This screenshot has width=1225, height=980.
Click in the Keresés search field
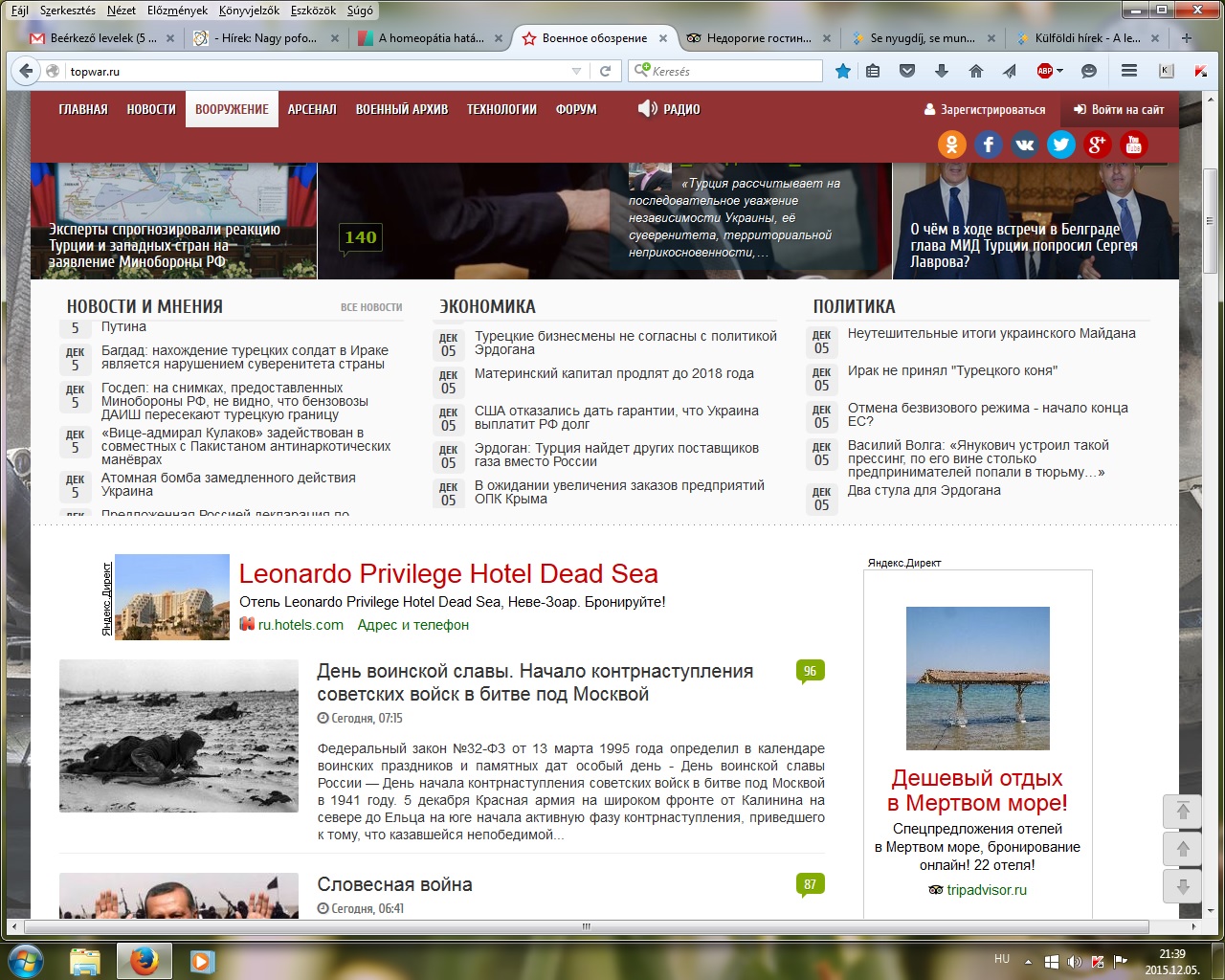coord(732,71)
